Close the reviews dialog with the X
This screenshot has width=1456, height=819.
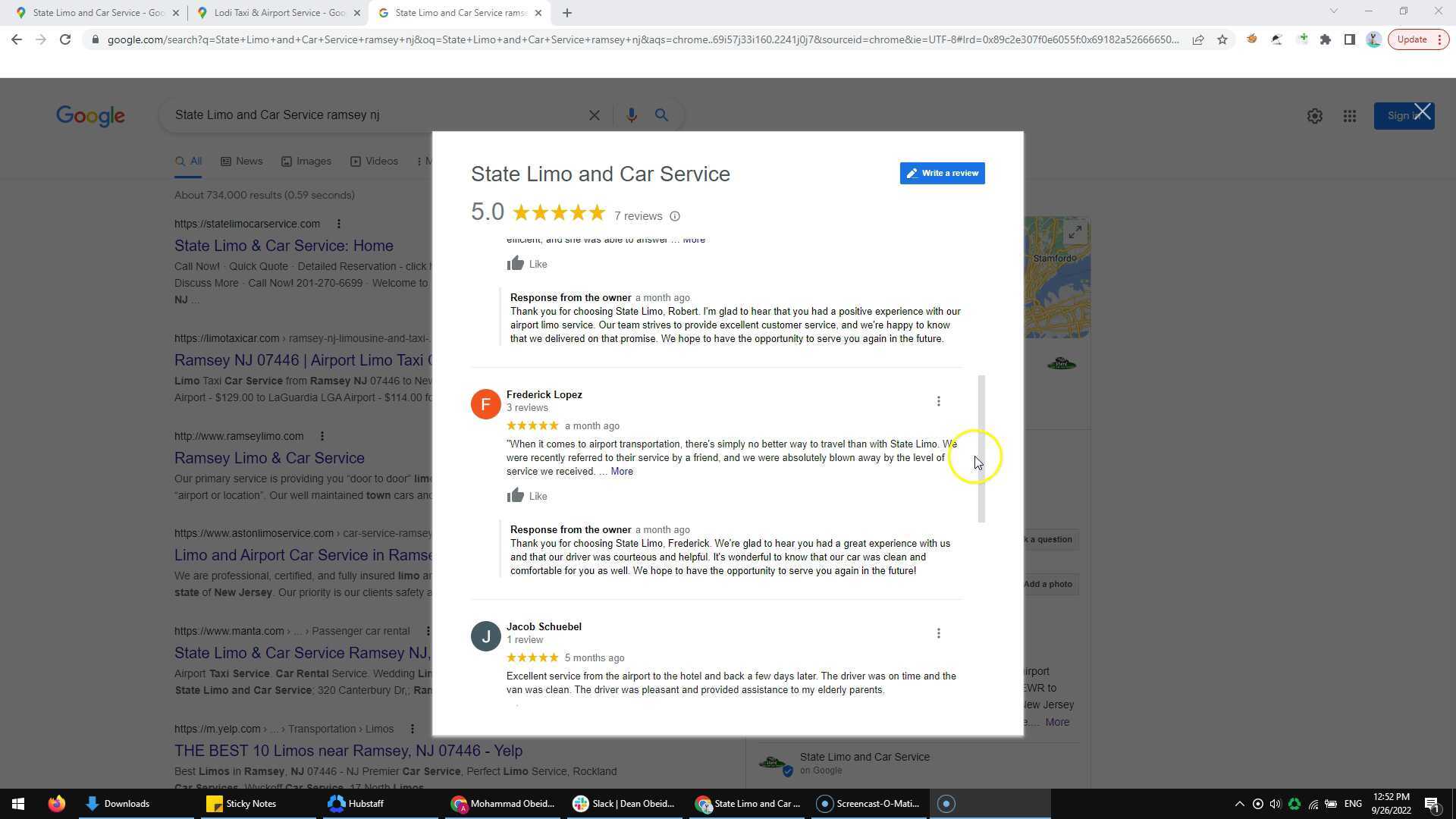click(1422, 112)
